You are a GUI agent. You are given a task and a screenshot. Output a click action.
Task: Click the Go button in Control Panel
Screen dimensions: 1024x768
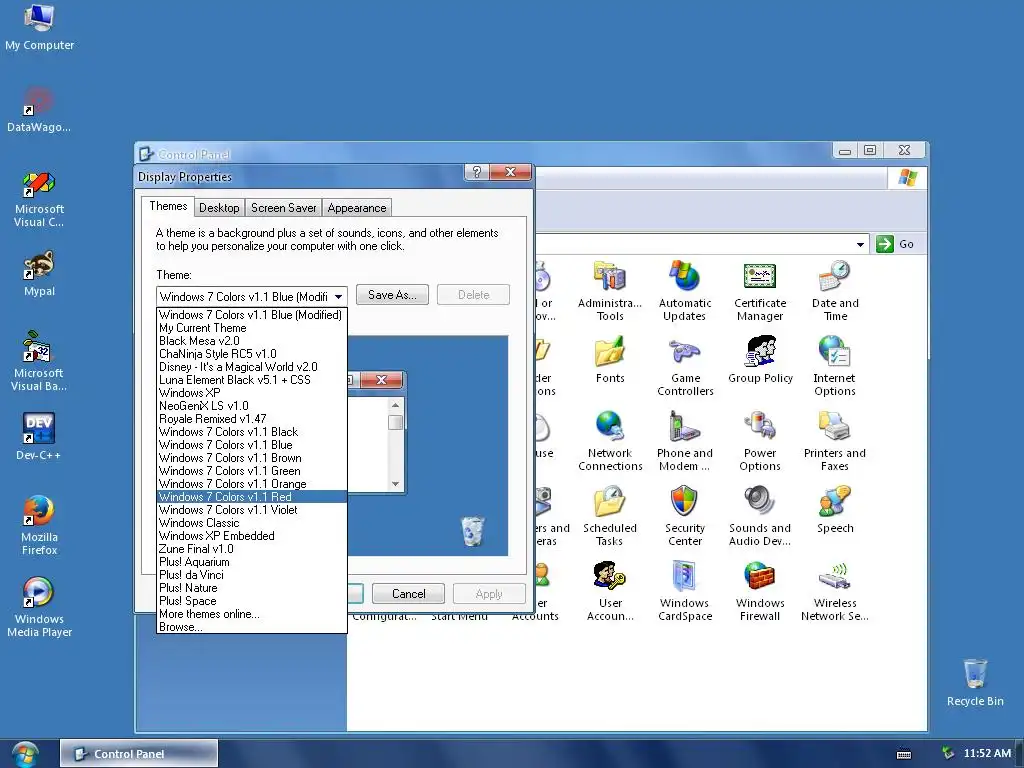[895, 244]
